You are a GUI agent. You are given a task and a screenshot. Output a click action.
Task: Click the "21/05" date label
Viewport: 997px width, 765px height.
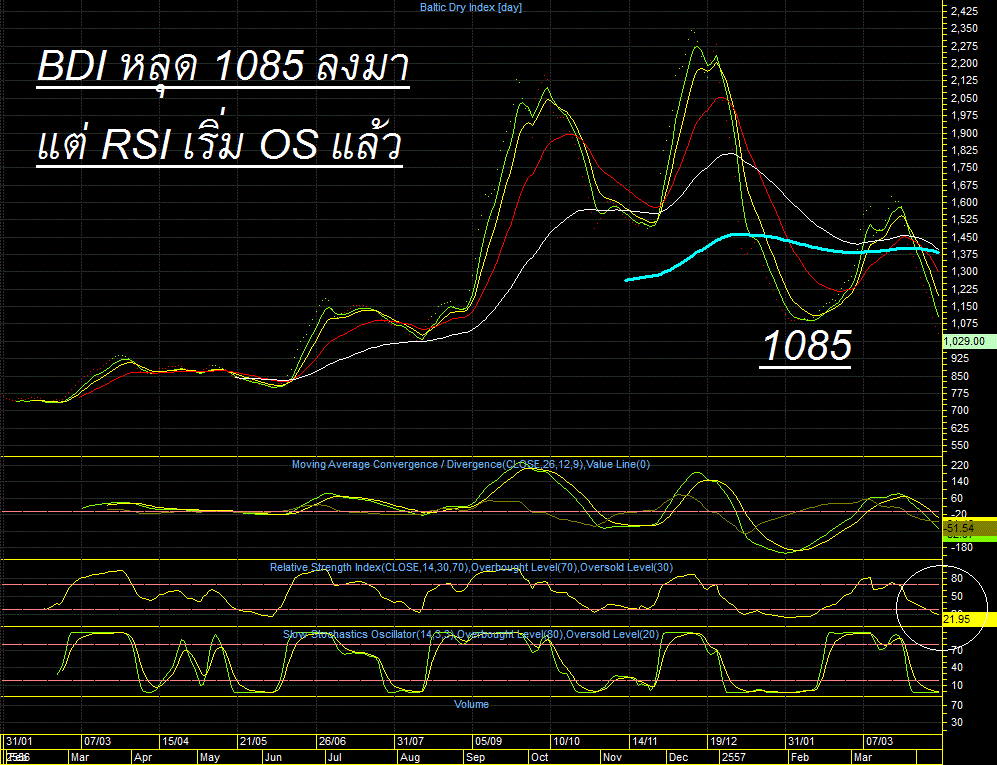click(254, 741)
